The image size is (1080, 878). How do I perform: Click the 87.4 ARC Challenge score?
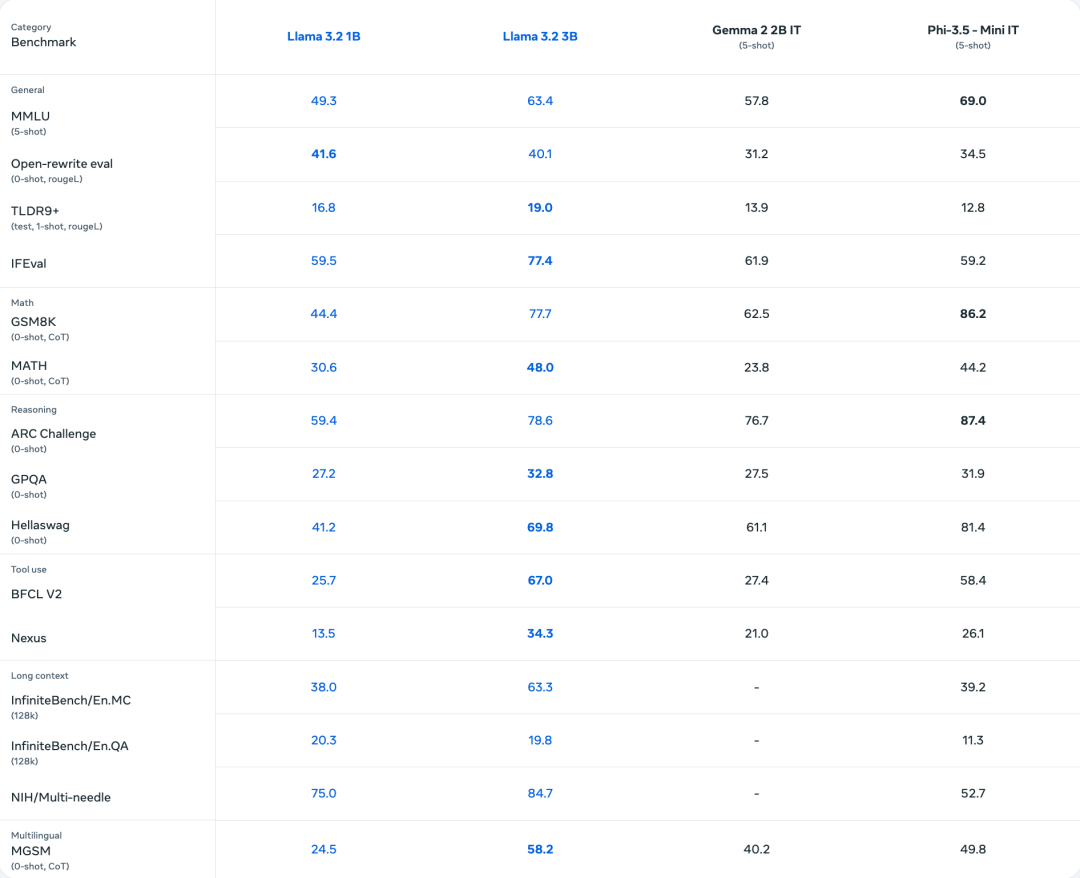tap(973, 420)
